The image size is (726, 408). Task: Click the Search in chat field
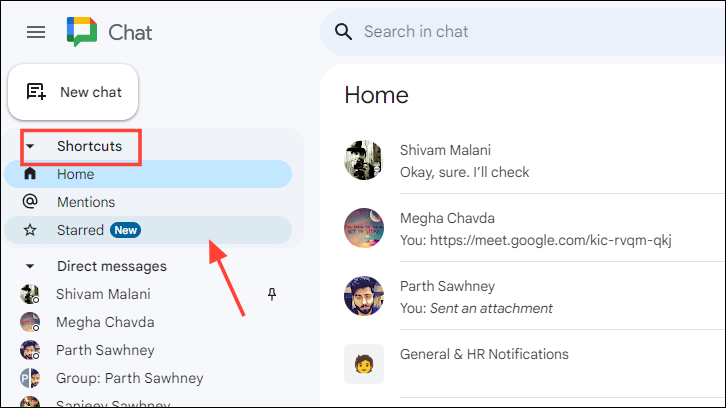click(523, 31)
